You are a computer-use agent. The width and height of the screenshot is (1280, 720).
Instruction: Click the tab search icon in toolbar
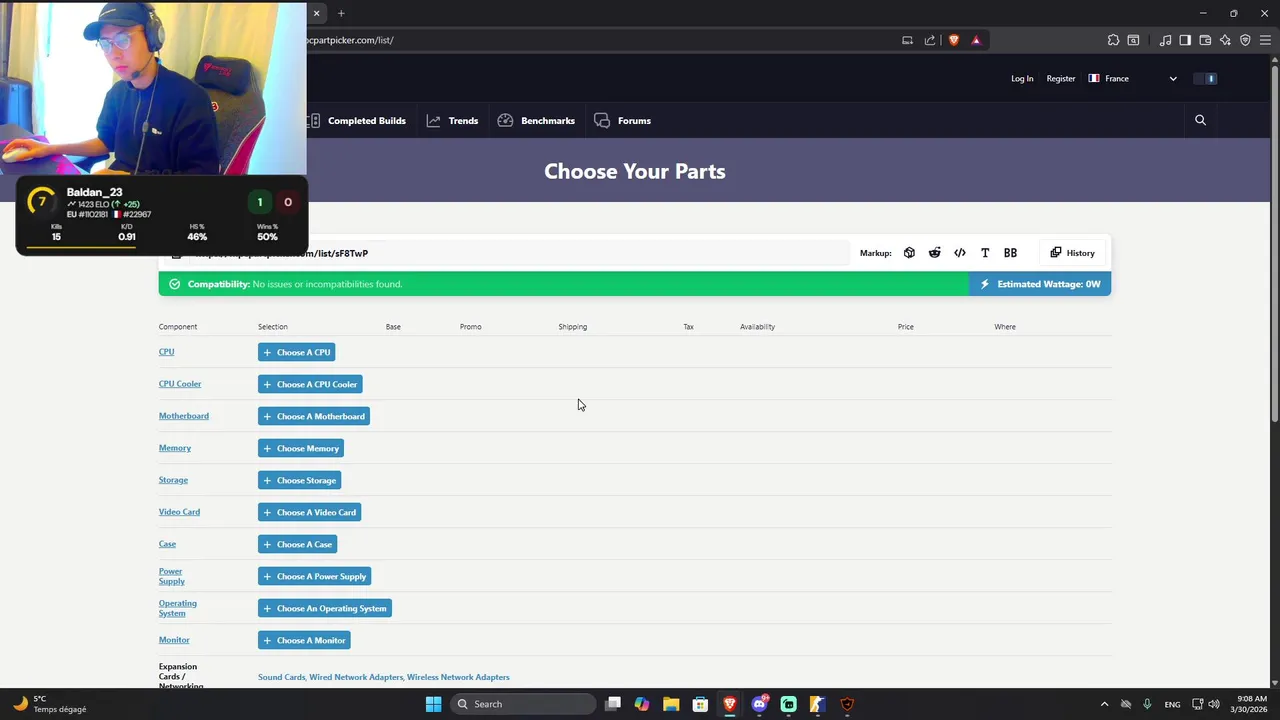pyautogui.click(x=1133, y=40)
